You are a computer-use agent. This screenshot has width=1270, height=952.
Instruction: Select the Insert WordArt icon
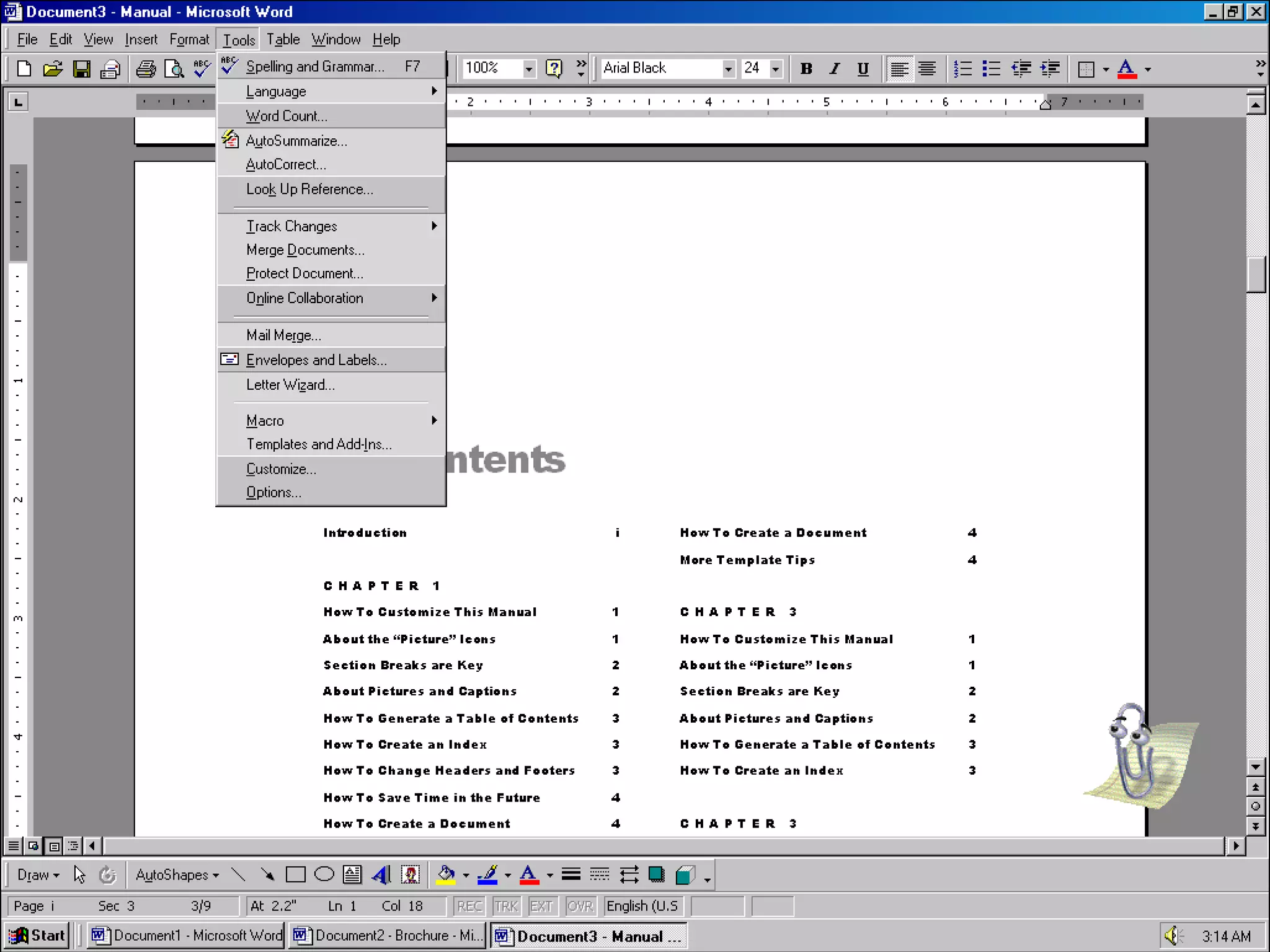381,875
